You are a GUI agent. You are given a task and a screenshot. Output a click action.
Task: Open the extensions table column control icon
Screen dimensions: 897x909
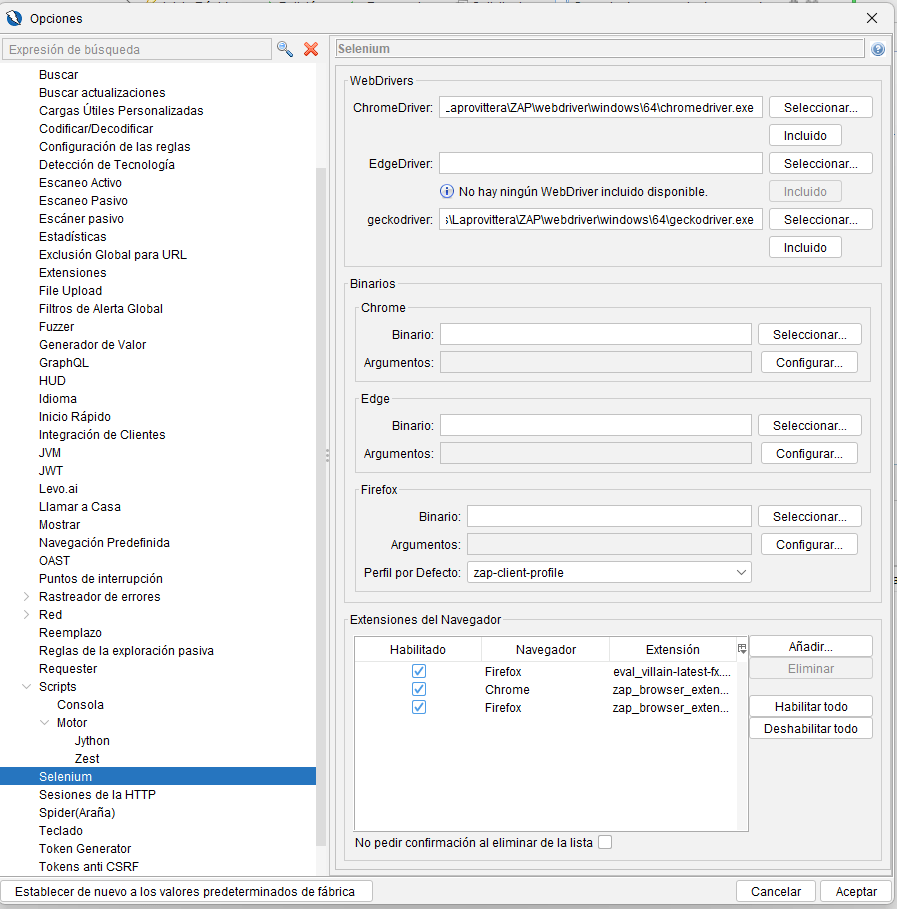click(742, 649)
